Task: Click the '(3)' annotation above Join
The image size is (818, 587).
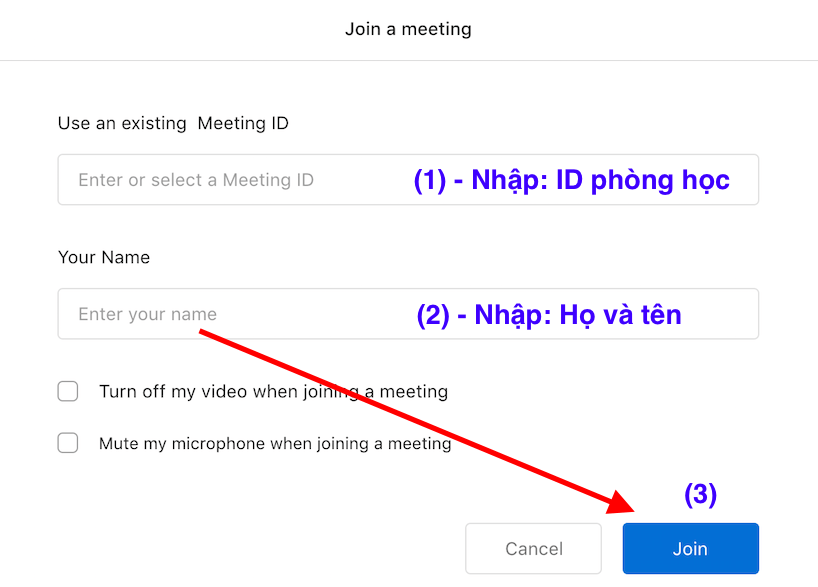Action: coord(700,494)
